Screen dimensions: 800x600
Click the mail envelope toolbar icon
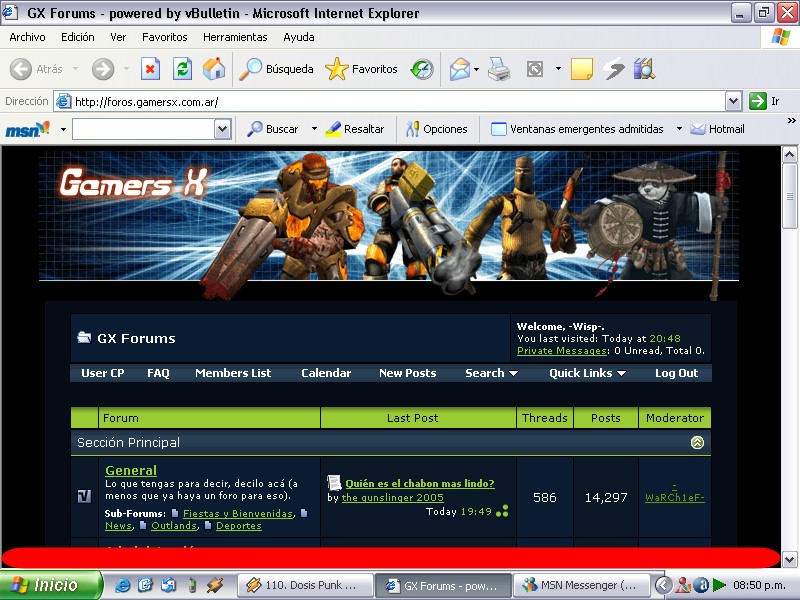(x=460, y=69)
